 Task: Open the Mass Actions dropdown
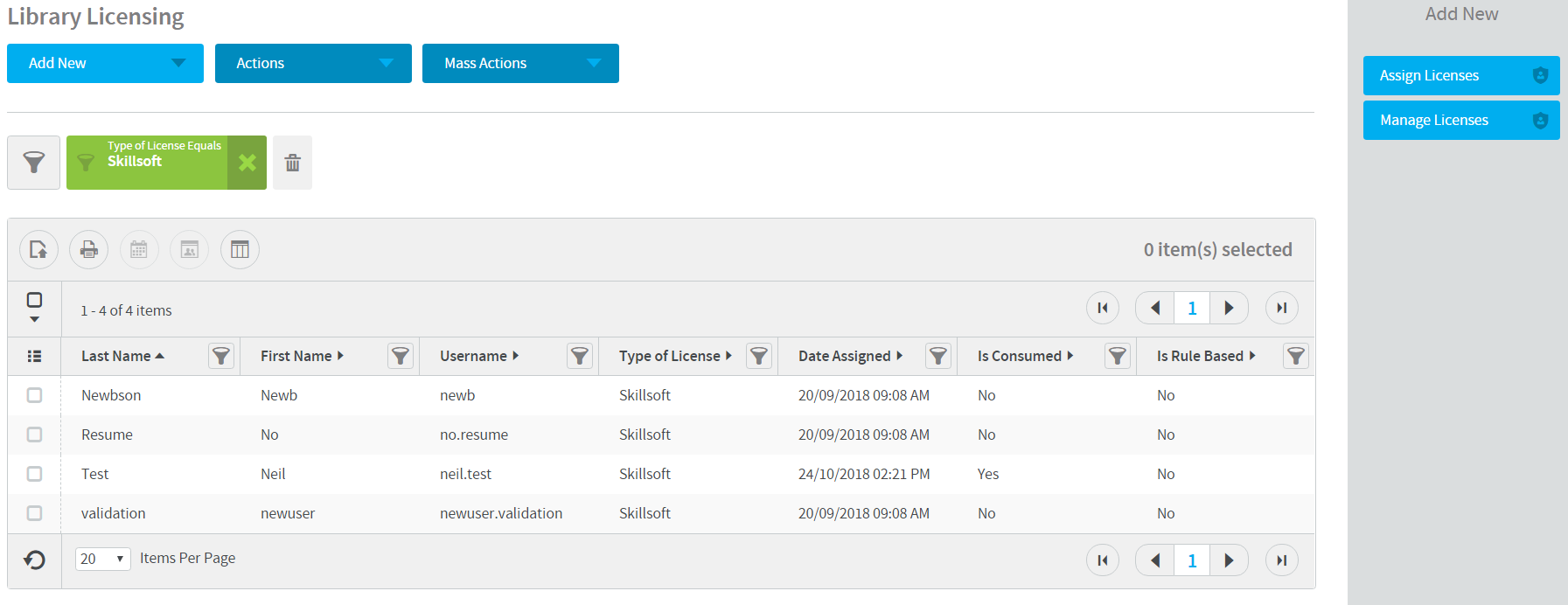[520, 63]
